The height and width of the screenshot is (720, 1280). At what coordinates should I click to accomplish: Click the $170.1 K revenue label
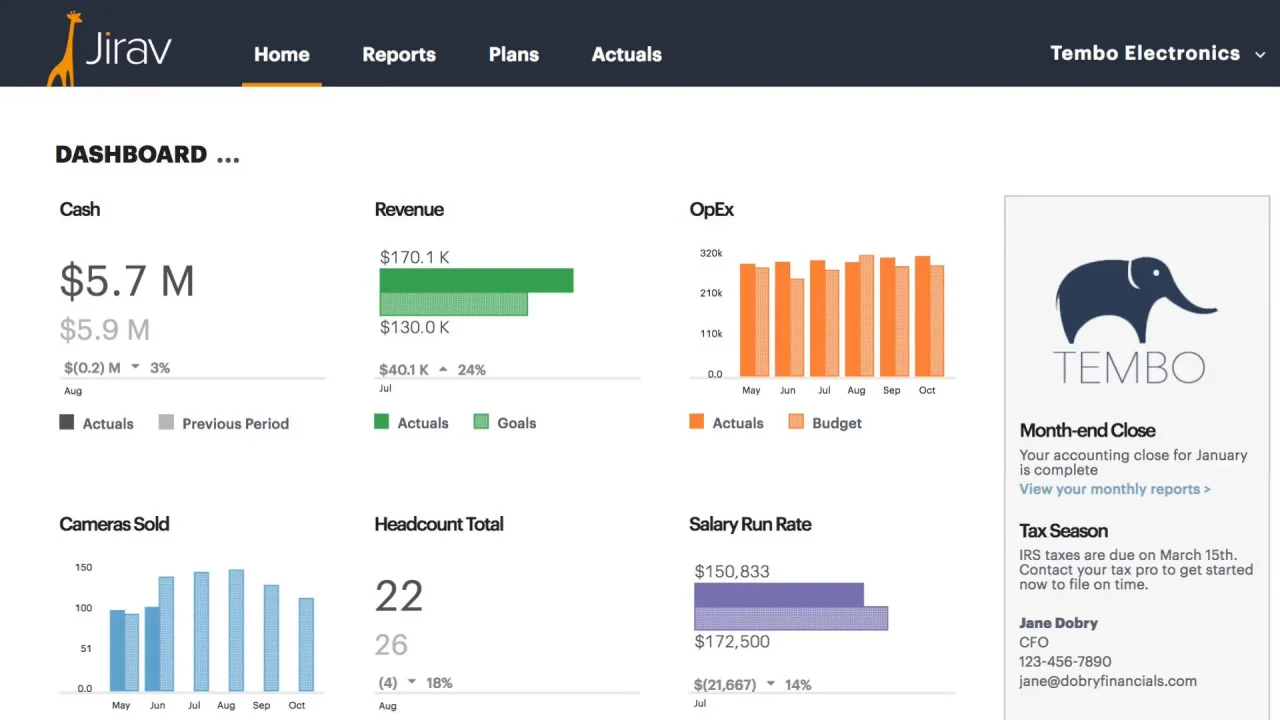click(x=414, y=257)
